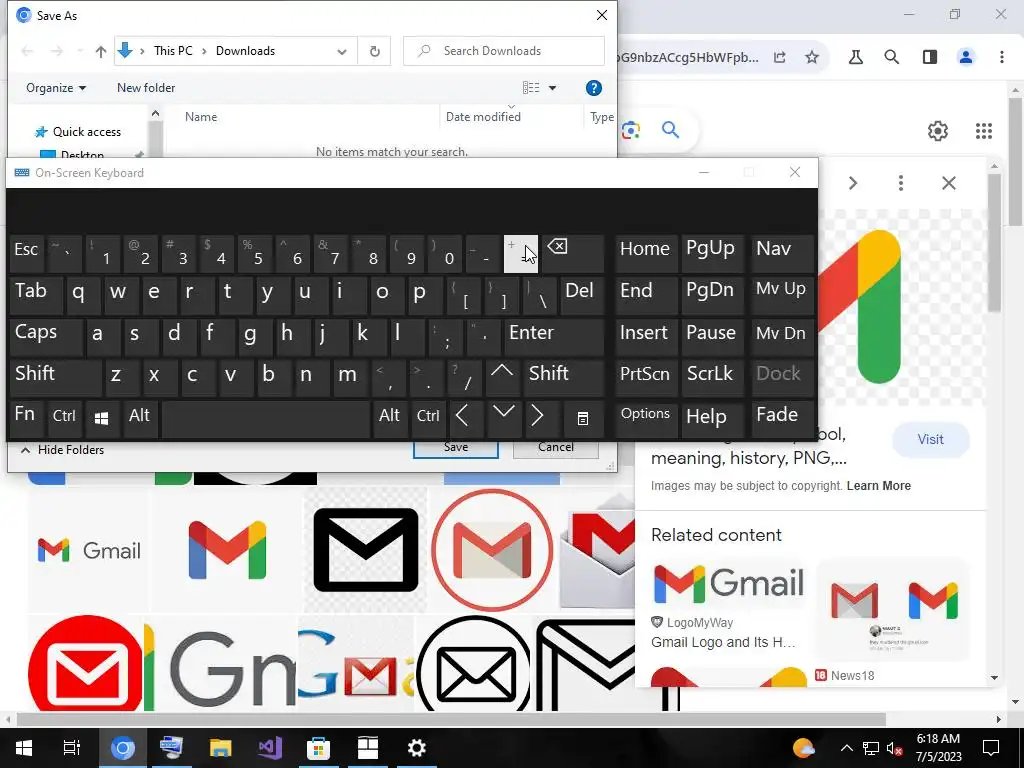Viewport: 1024px width, 768px height.
Task: Open the Organize dropdown menu
Action: tap(56, 88)
